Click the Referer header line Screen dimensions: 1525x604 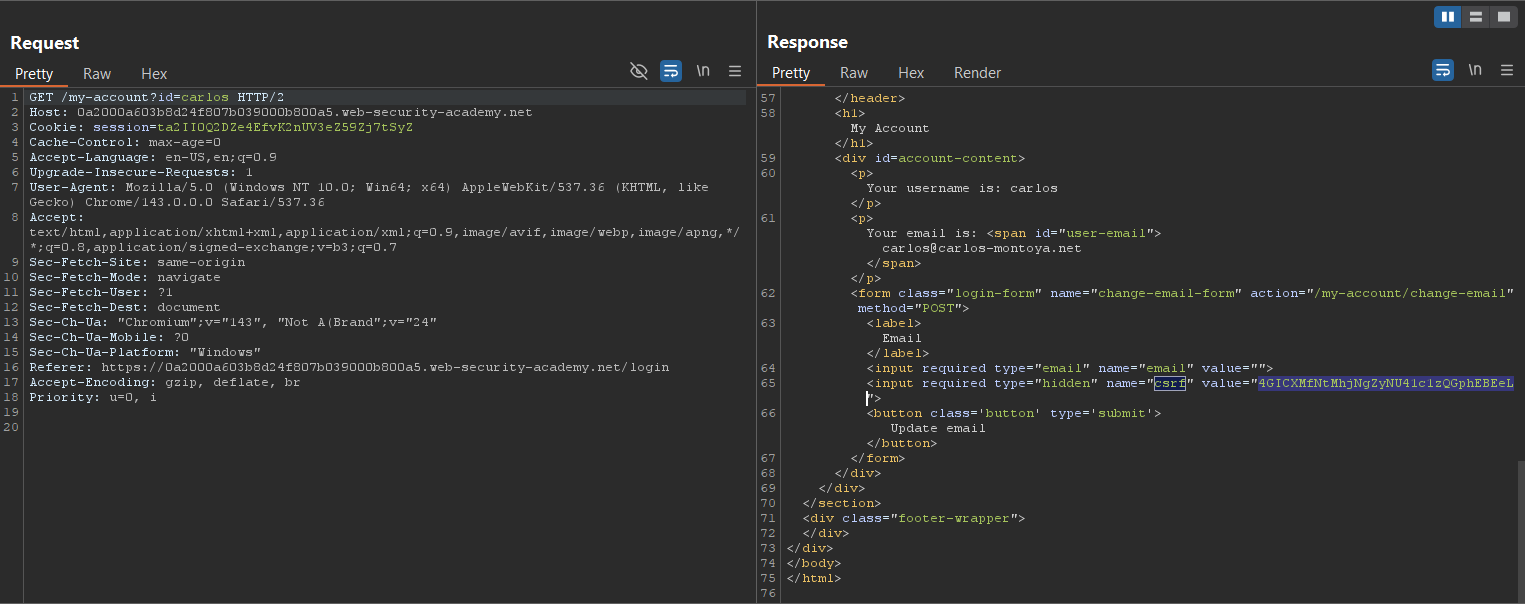click(x=349, y=368)
